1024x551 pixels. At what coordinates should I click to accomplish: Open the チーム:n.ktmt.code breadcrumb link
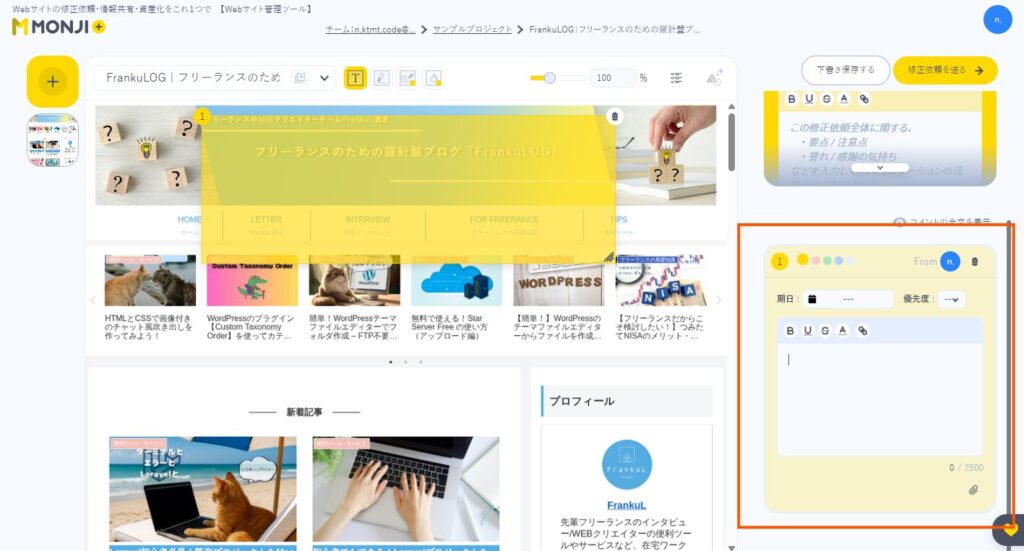tap(370, 29)
